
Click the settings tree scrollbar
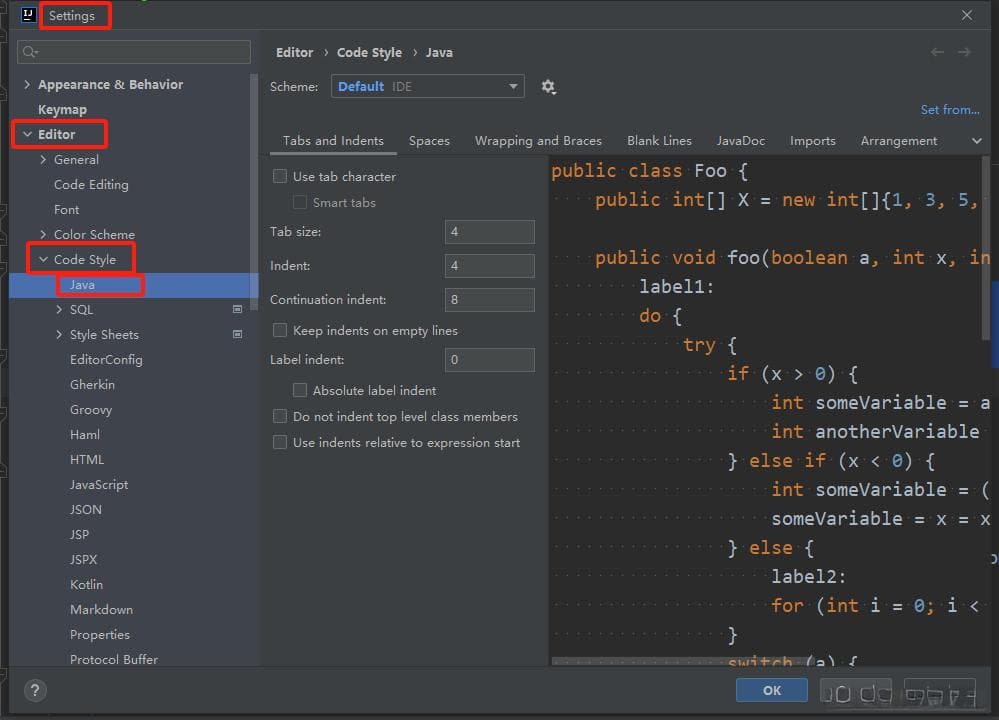coord(254,191)
